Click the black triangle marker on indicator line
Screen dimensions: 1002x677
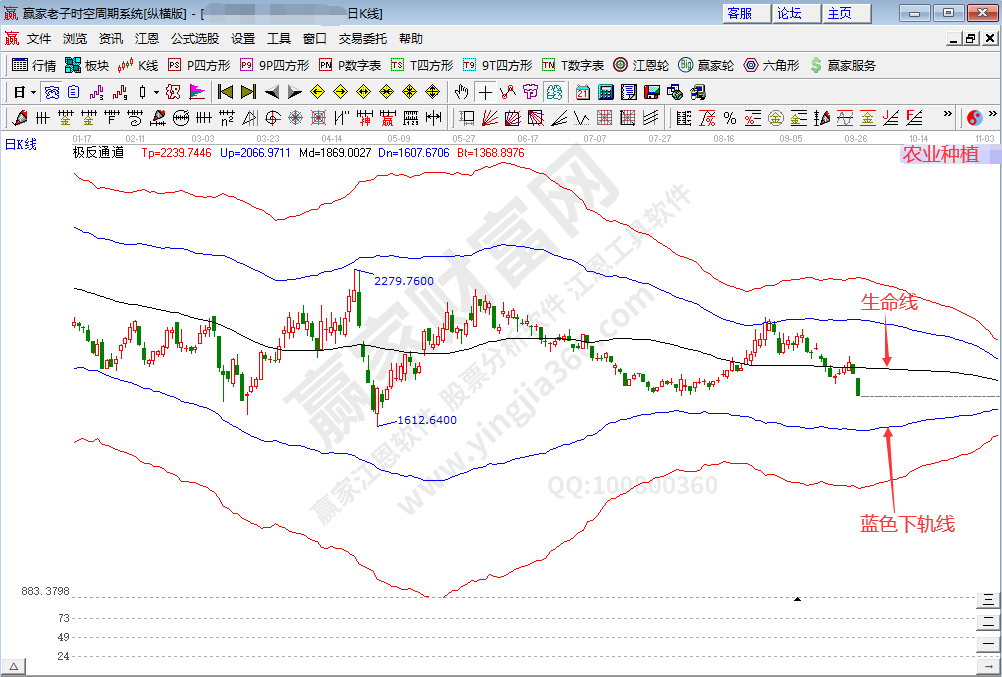pyautogui.click(x=797, y=599)
